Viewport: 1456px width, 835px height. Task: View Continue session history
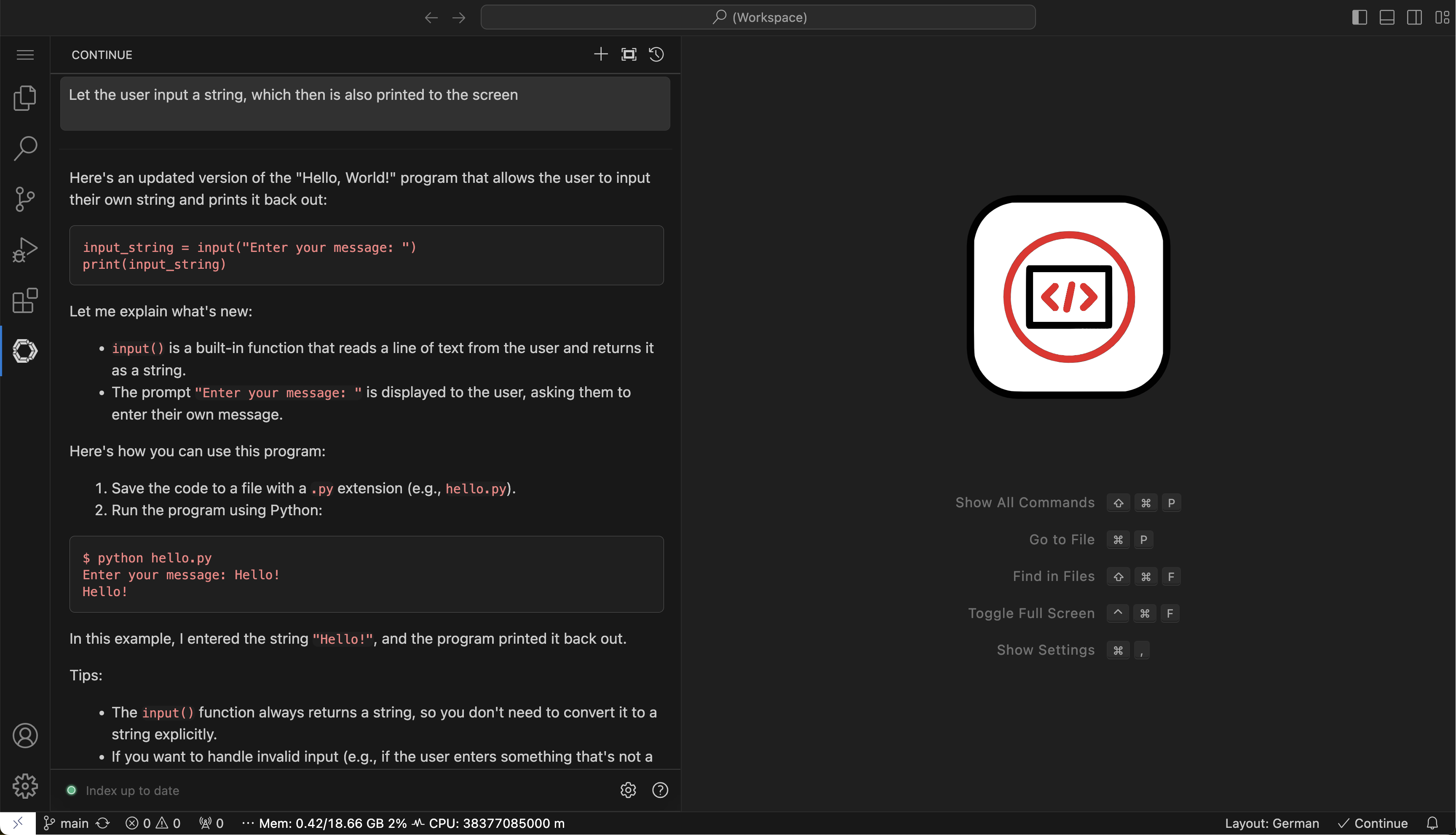click(x=657, y=54)
